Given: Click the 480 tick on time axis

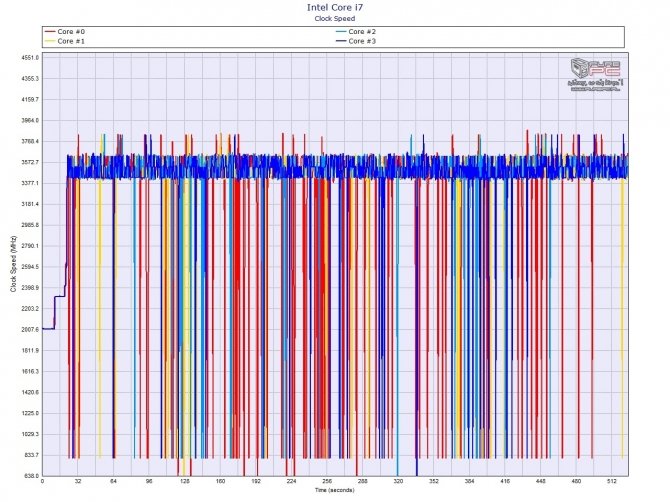Looking at the screenshot, I should tap(576, 481).
